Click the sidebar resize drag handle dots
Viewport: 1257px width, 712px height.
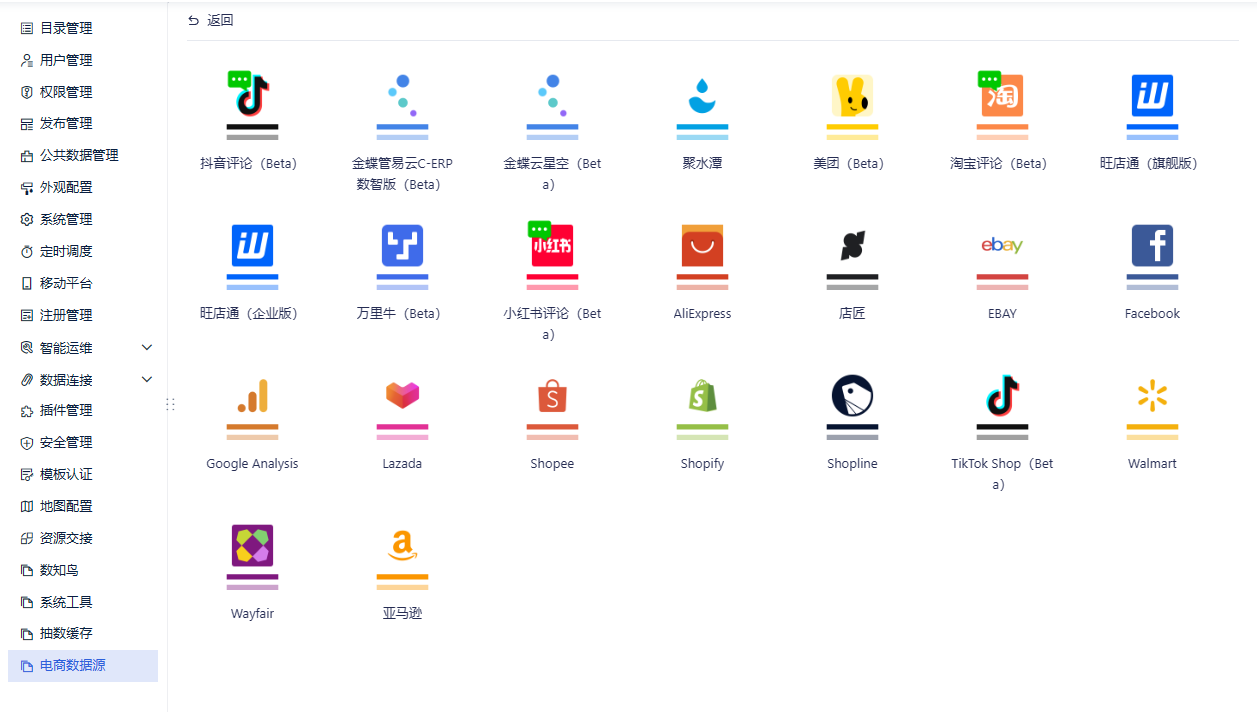[170, 404]
